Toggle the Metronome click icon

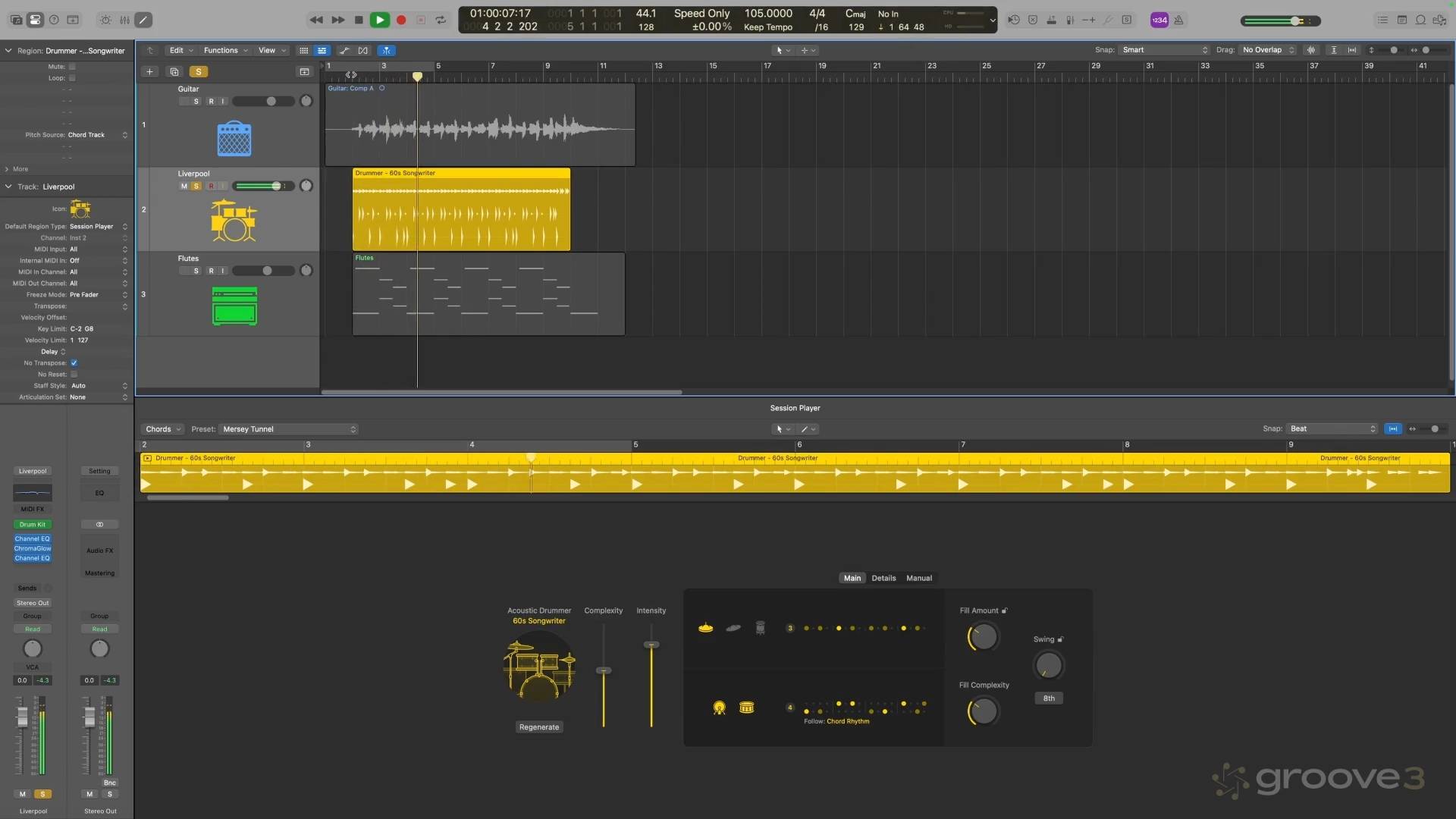(1178, 20)
